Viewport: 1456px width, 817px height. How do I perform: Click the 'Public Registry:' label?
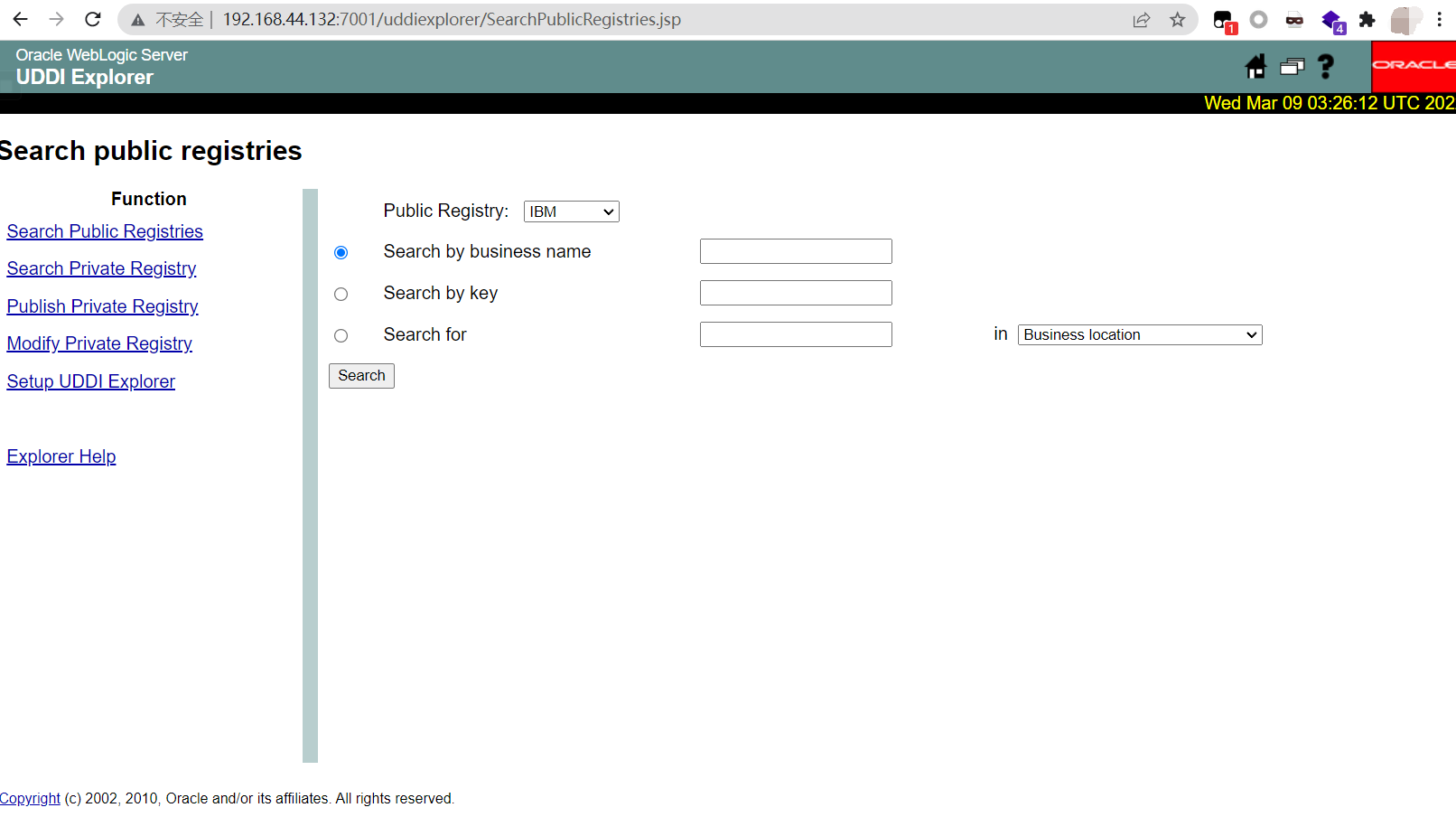click(446, 211)
